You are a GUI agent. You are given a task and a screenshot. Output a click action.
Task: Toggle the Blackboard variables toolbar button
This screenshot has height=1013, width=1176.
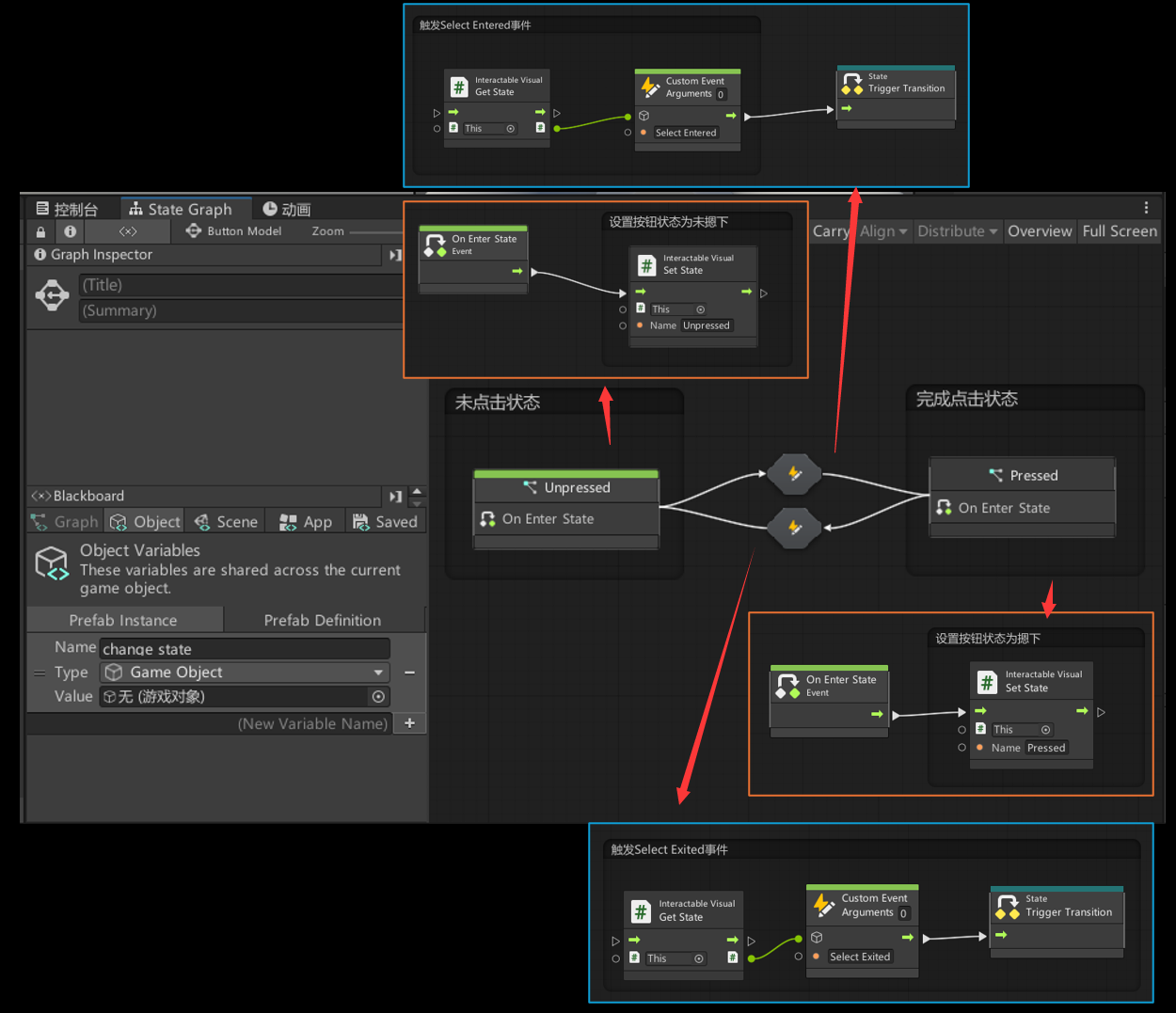[128, 231]
